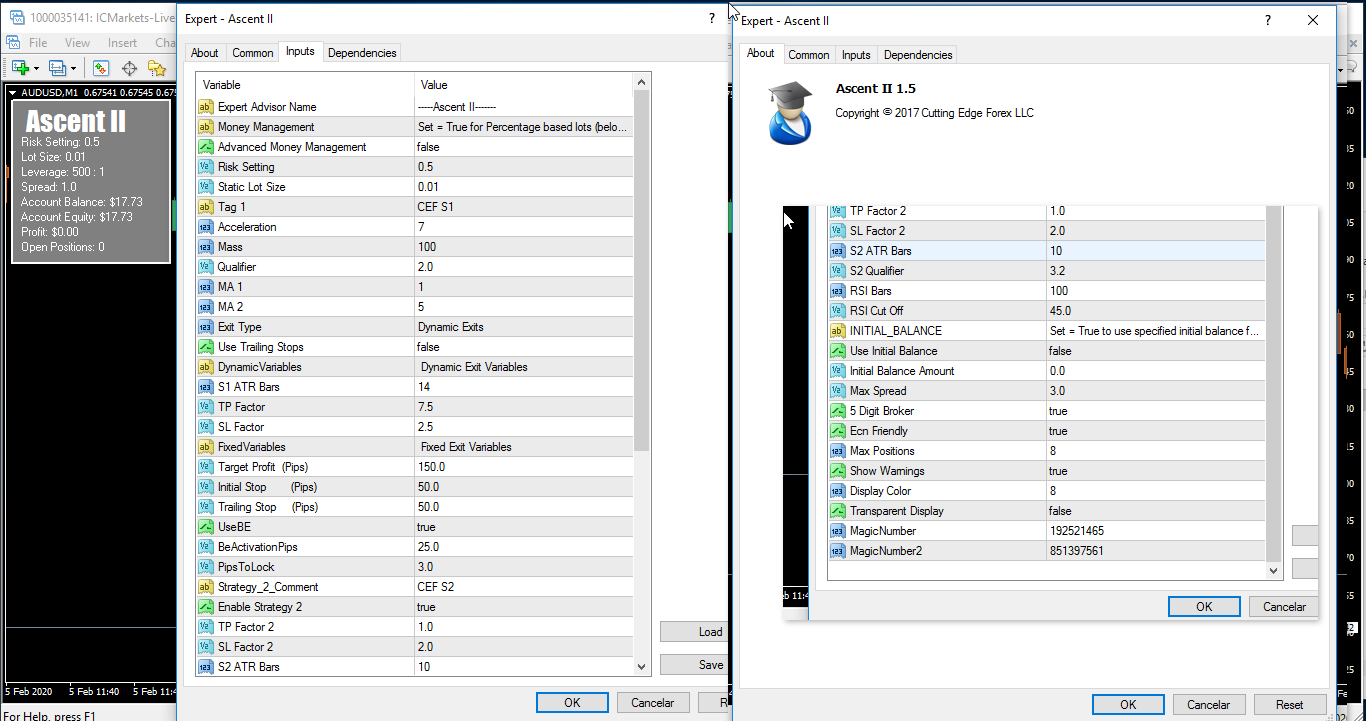1366x721 pixels.
Task: Toggle the Data Window crosshair icon
Action: [x=129, y=68]
